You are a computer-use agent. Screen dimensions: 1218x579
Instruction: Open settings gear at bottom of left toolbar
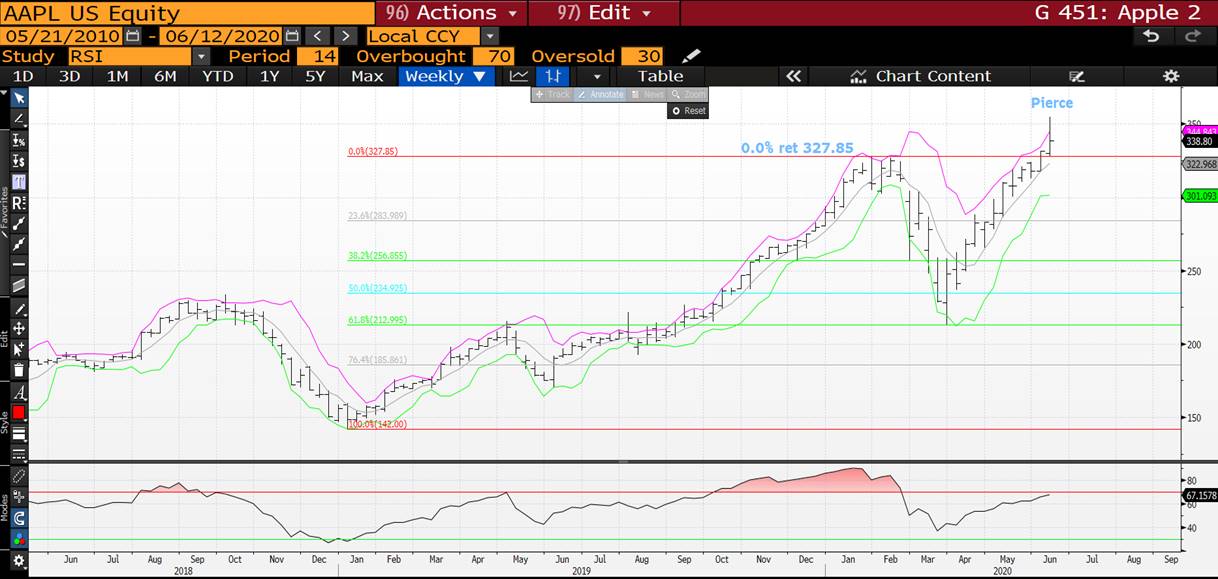(19, 562)
